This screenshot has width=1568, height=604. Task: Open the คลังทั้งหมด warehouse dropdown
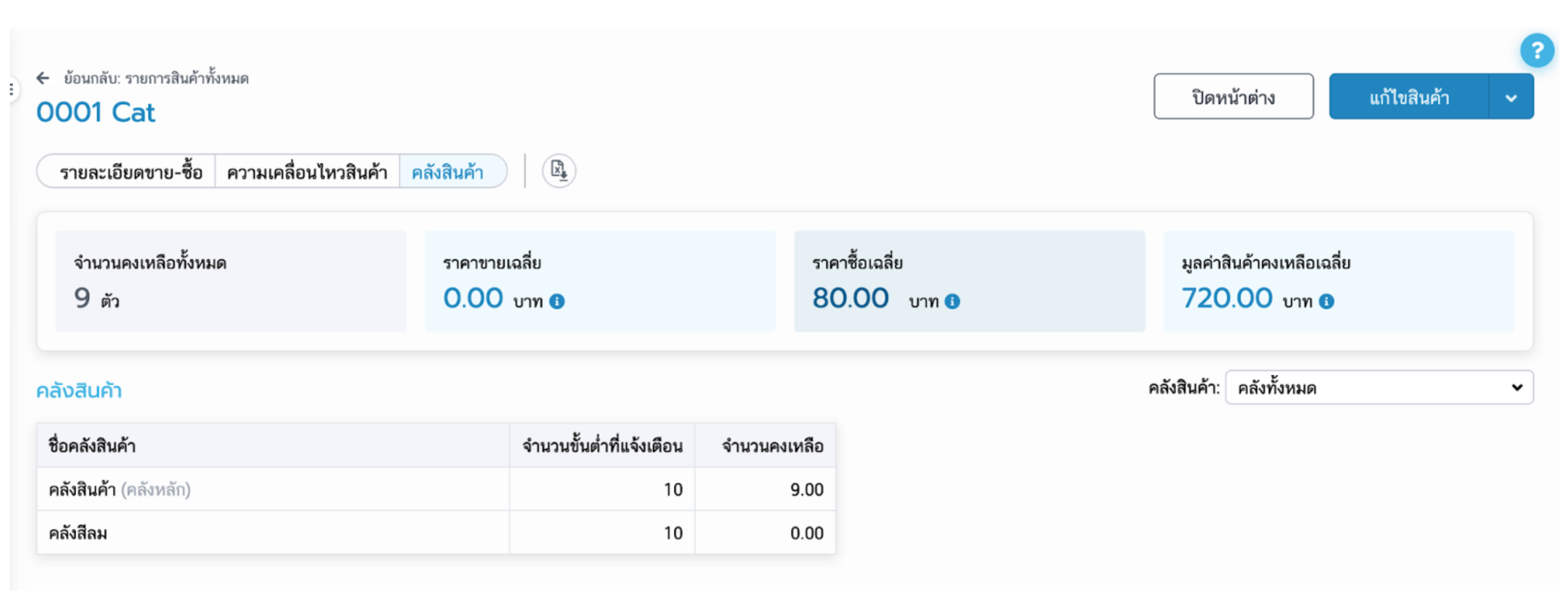1379,388
